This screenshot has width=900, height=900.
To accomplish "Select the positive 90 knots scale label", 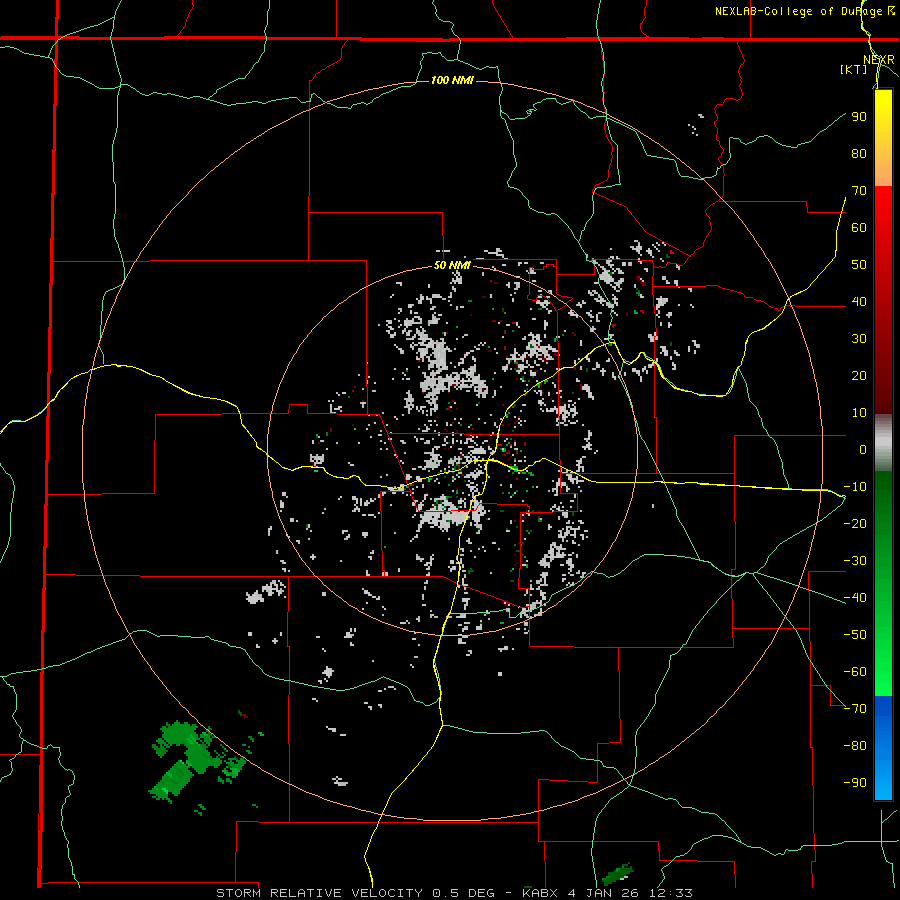I will point(859,117).
